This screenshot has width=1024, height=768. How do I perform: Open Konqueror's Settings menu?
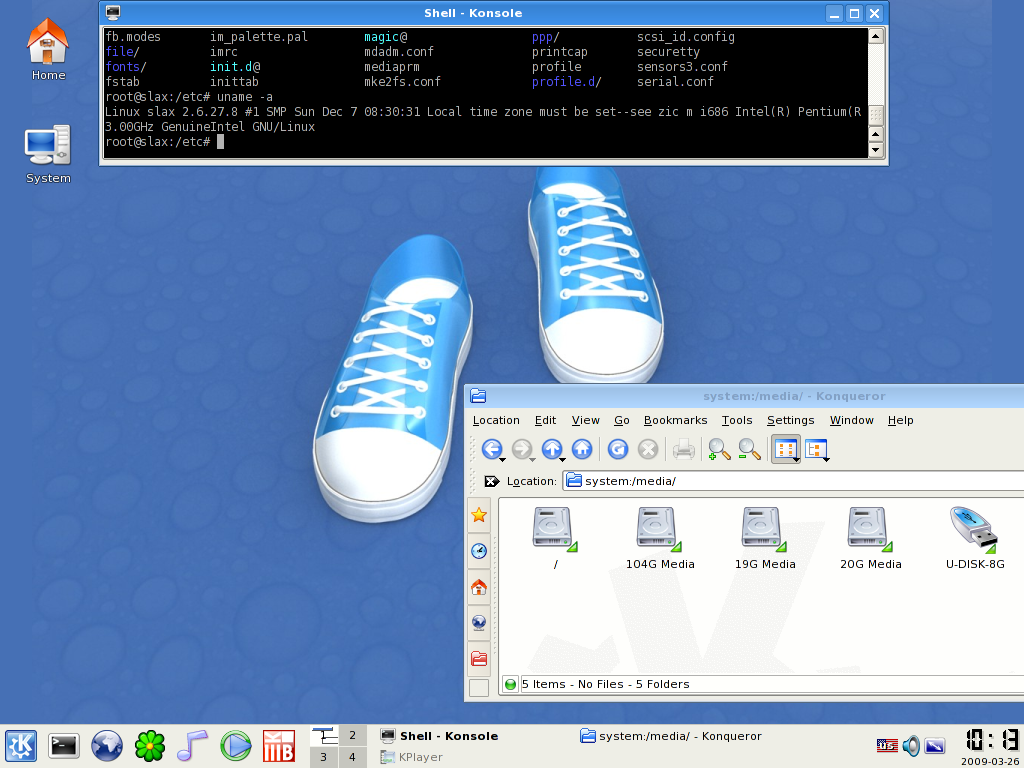click(790, 421)
